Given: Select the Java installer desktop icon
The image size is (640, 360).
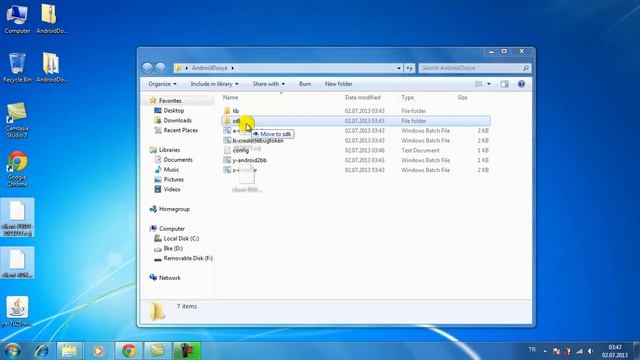Looking at the screenshot, I should tap(17, 311).
